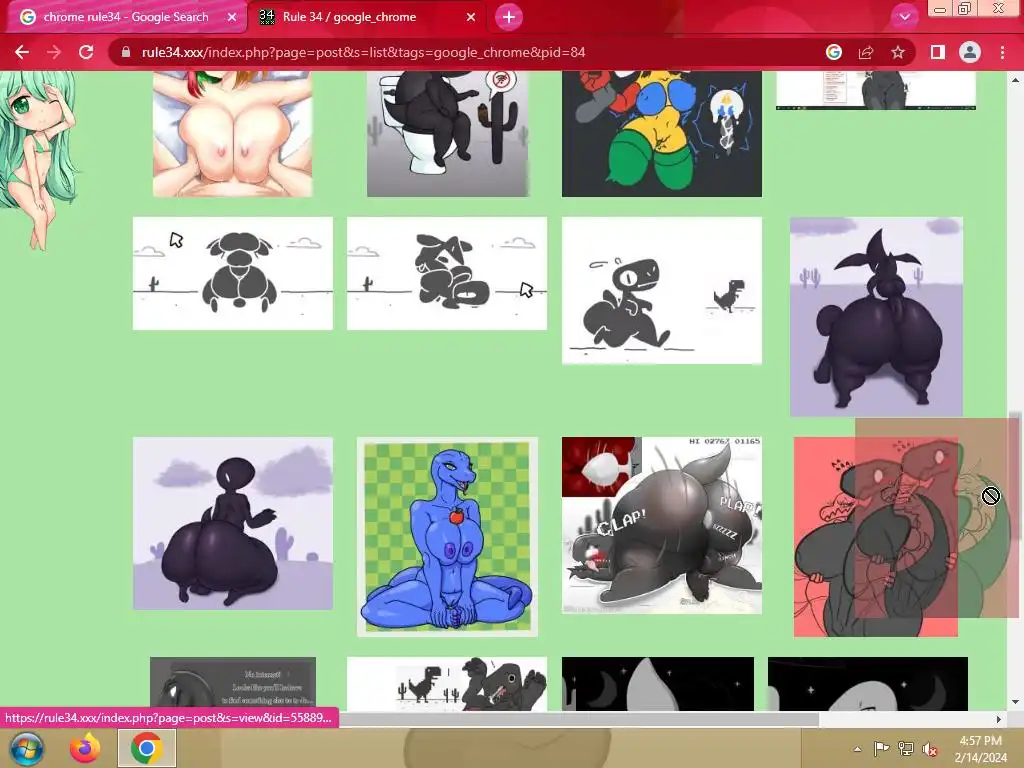Open network status tray icon
This screenshot has height=768, width=1024.
(906, 748)
